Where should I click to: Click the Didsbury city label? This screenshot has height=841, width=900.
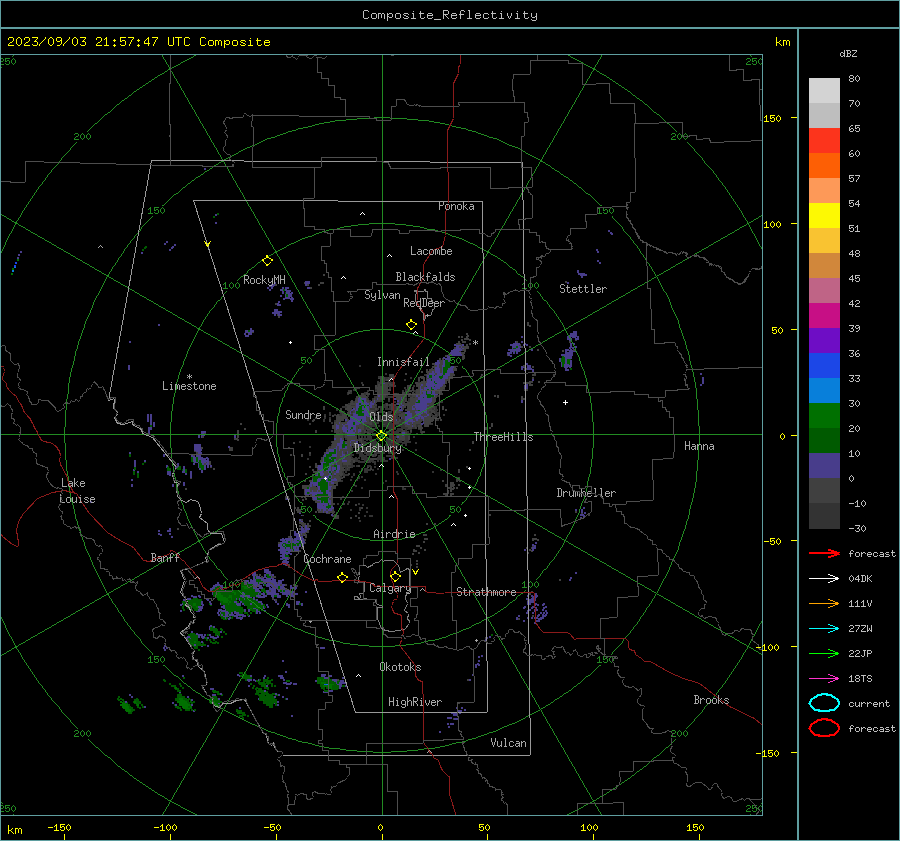coord(378,448)
